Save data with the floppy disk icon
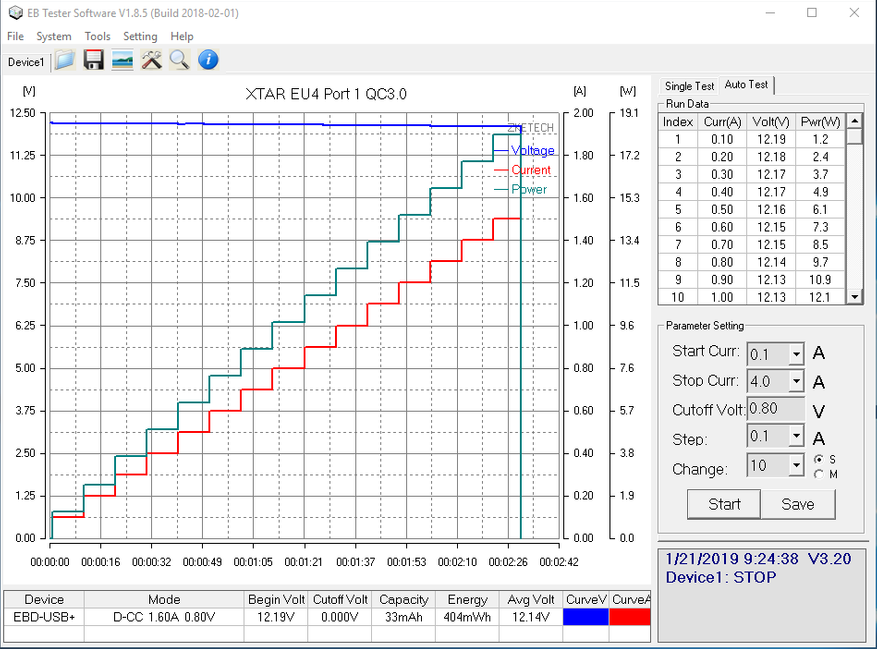Image resolution: width=877 pixels, height=649 pixels. pos(93,60)
